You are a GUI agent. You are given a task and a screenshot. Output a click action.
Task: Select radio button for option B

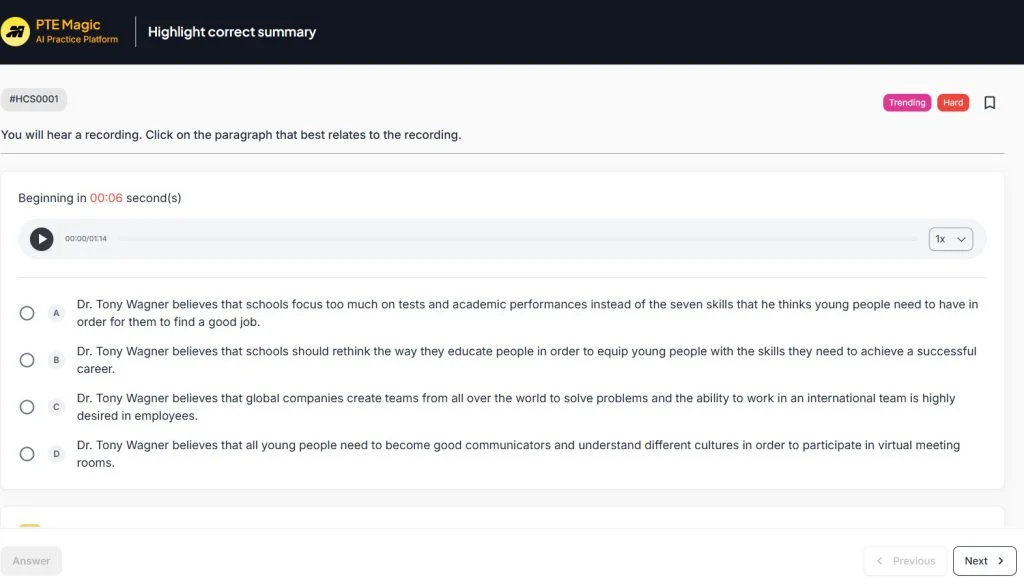27,360
